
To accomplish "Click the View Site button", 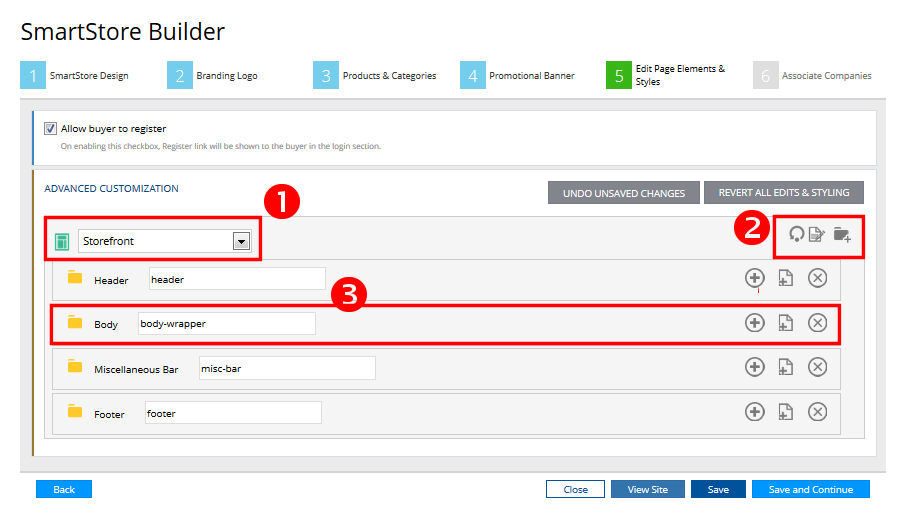I will coord(647,489).
